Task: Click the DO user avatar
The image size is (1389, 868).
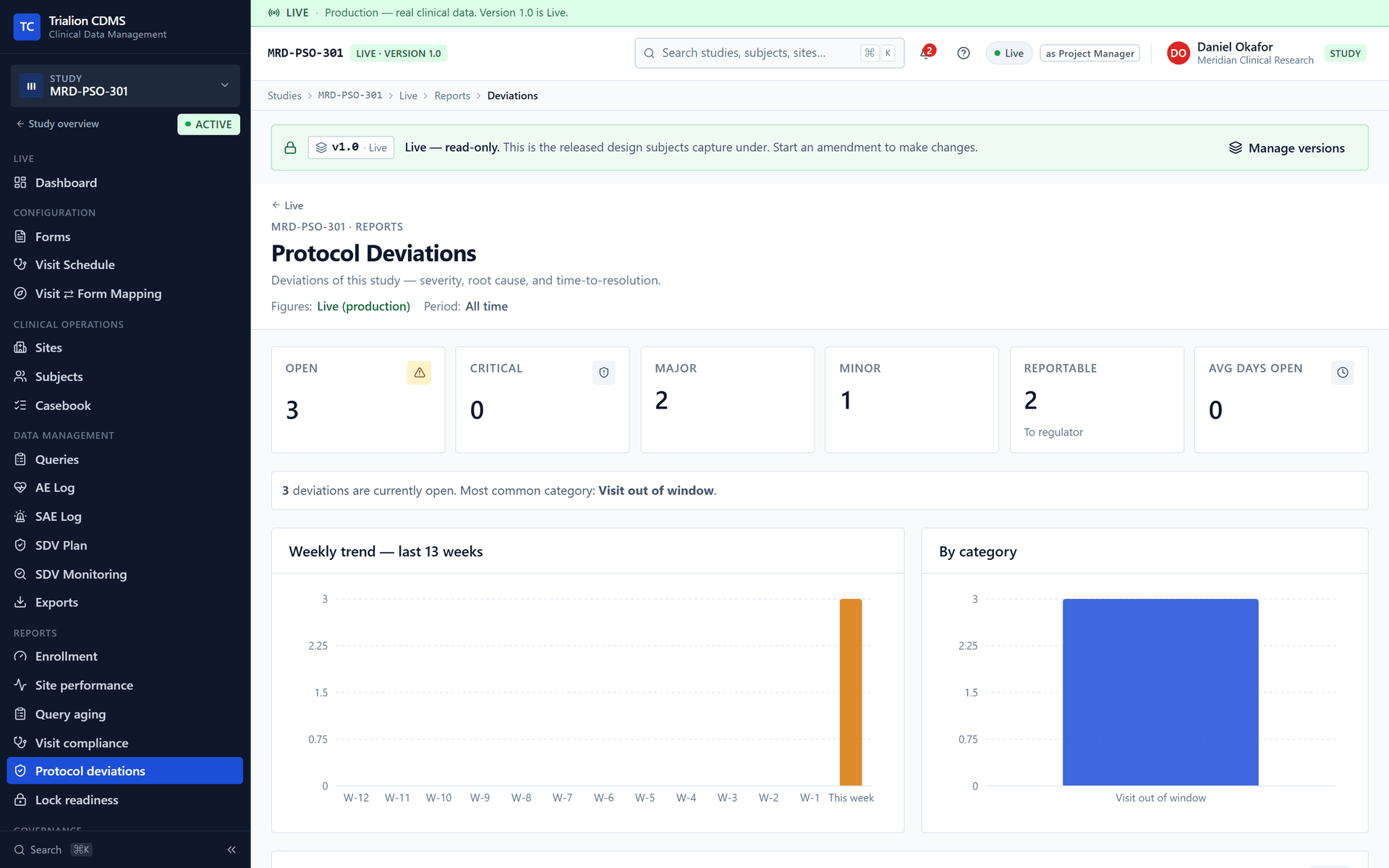Action: pos(1178,53)
